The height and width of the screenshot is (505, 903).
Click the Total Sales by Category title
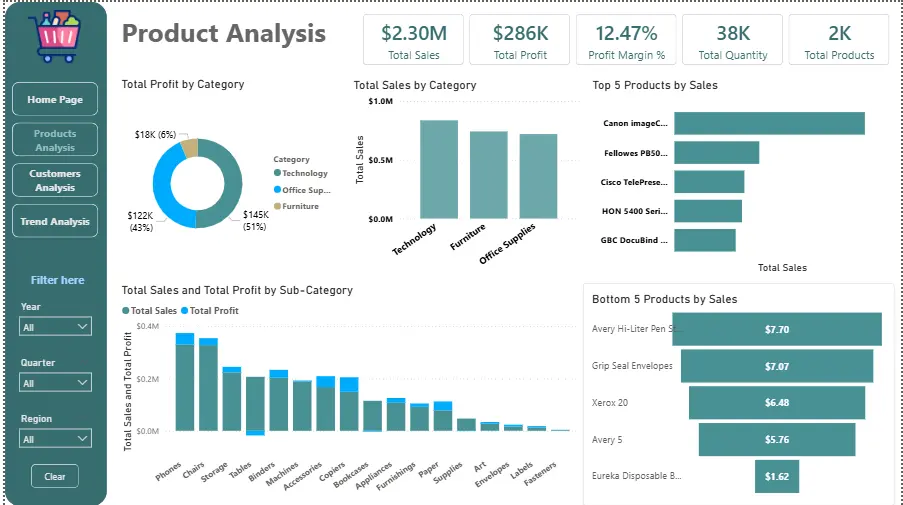click(x=415, y=85)
